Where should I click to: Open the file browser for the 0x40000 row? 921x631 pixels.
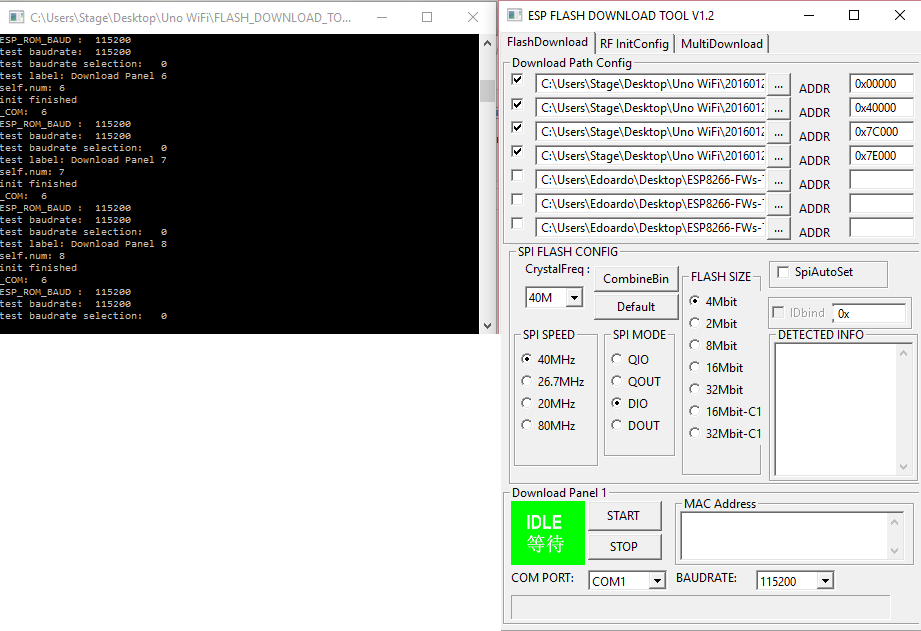tap(778, 109)
